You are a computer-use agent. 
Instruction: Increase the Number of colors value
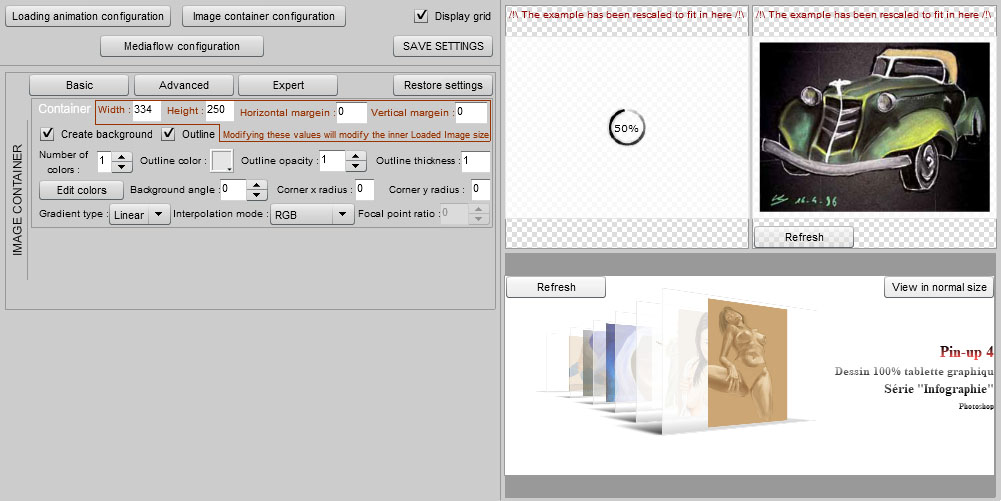(122, 156)
